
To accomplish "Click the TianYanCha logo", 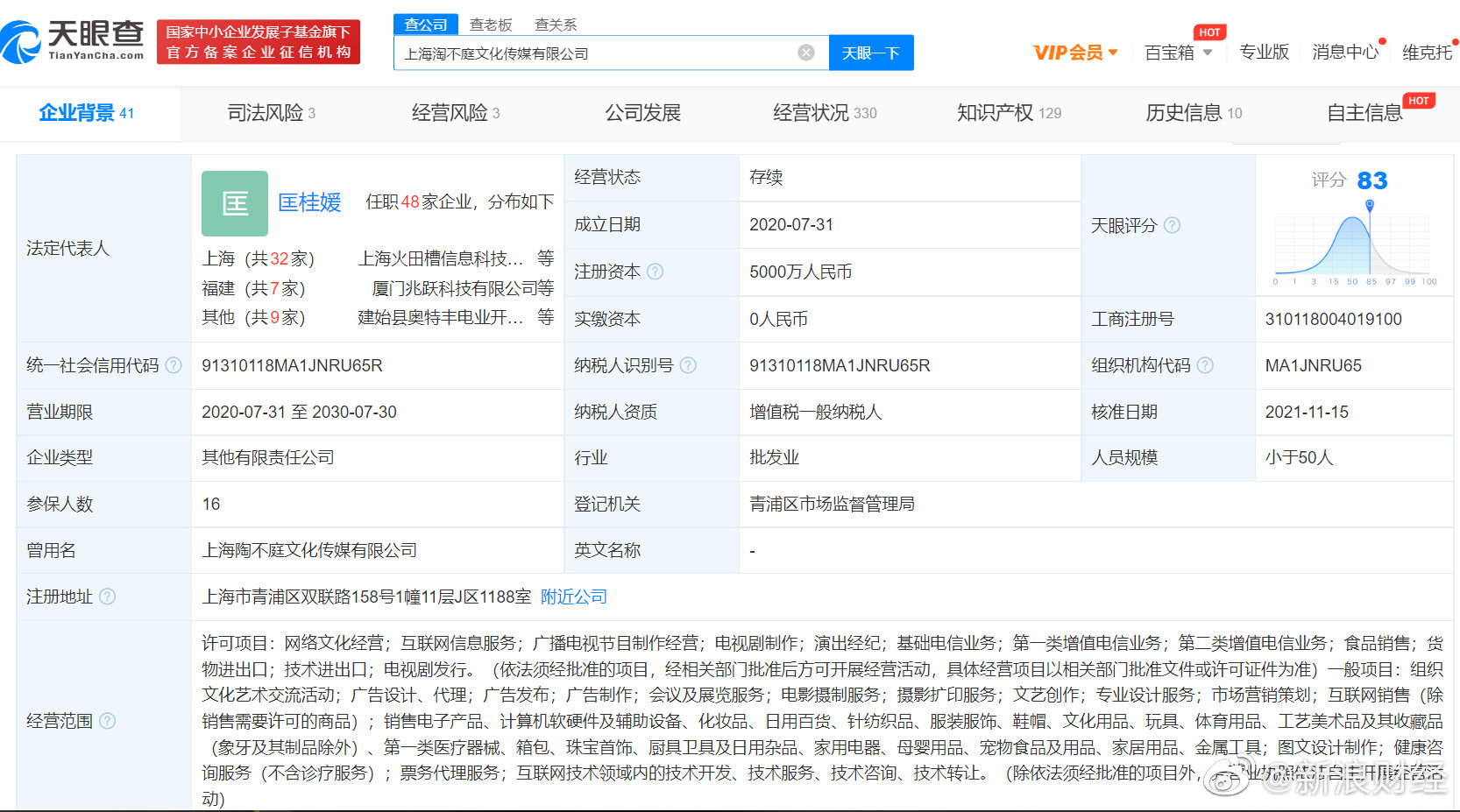I will (74, 41).
